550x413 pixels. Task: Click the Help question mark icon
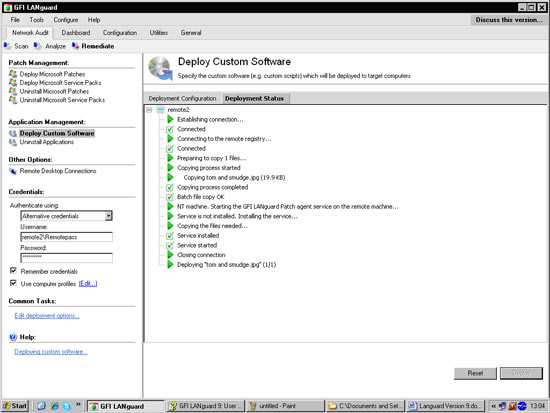click(13, 337)
